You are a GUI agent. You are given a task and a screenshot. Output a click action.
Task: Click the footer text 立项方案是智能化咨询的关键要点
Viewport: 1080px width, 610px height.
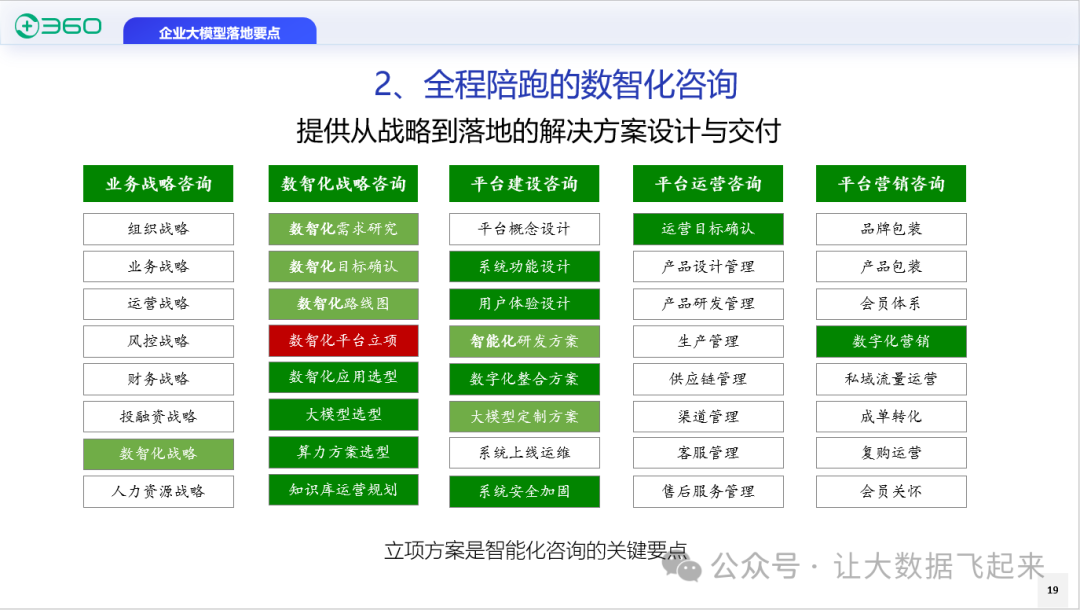point(536,551)
